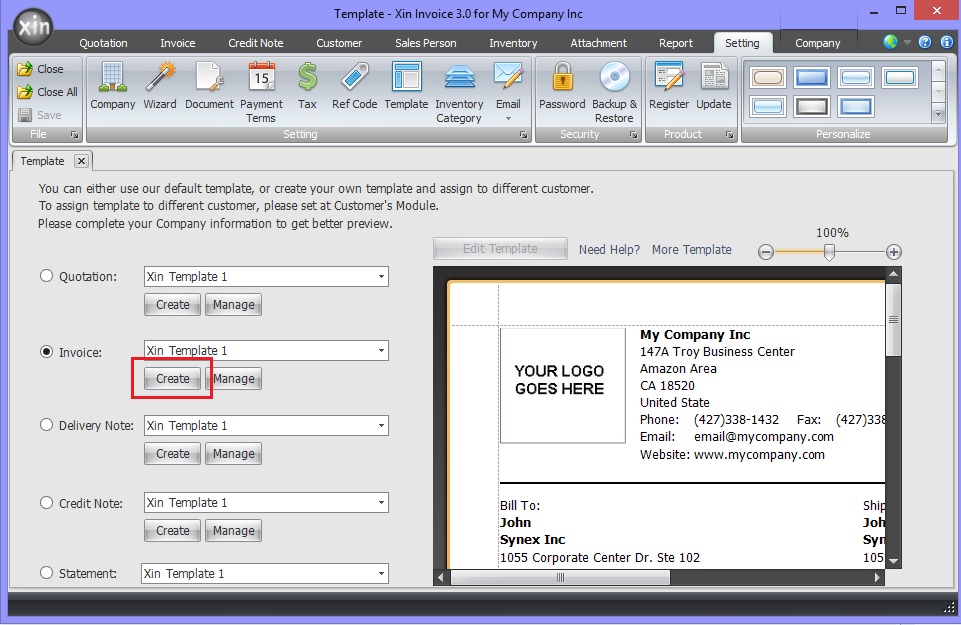This screenshot has width=961, height=625.
Task: Click Create under Quotation
Action: click(x=172, y=305)
